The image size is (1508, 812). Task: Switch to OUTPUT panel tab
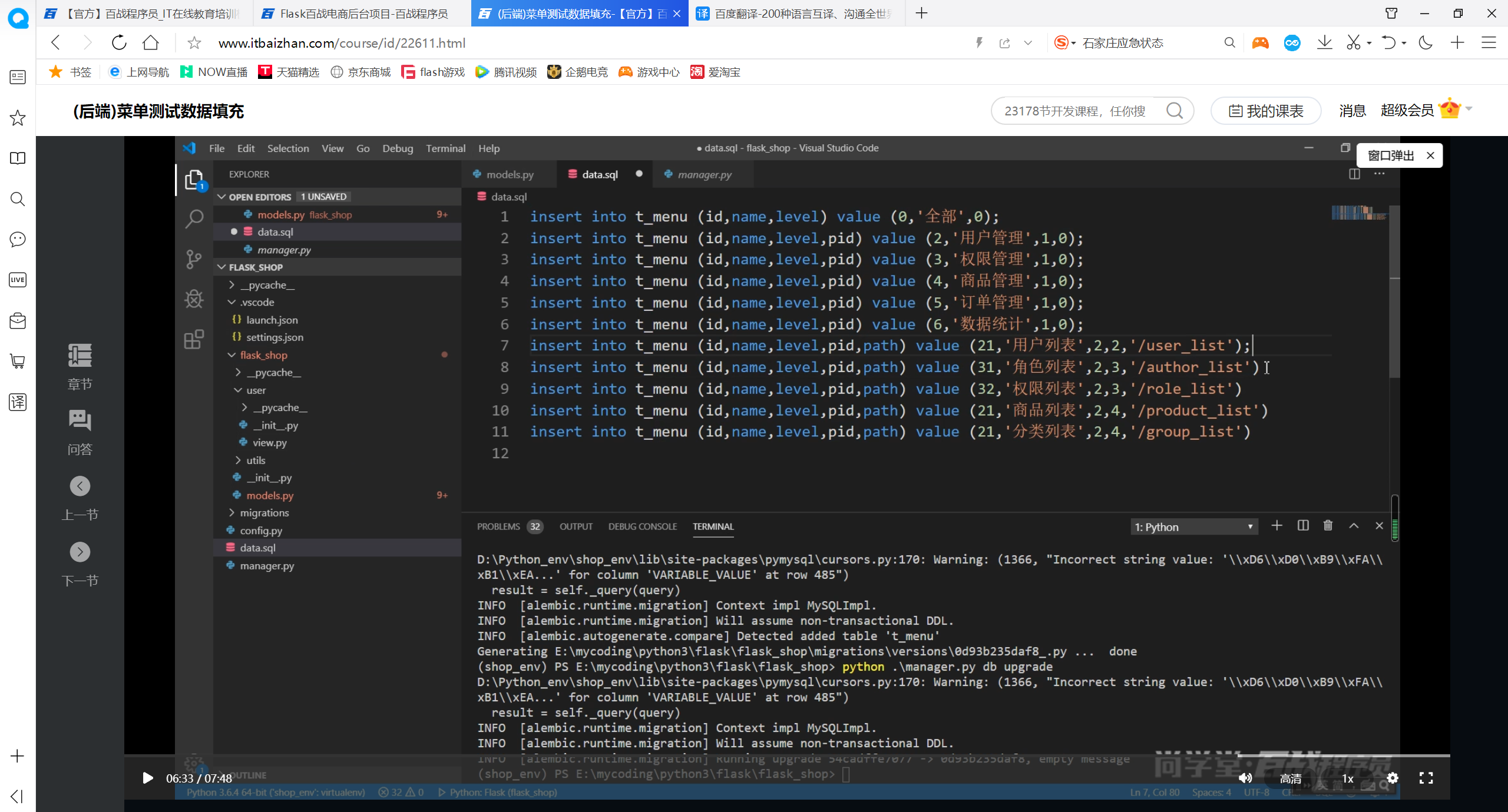[x=576, y=526]
